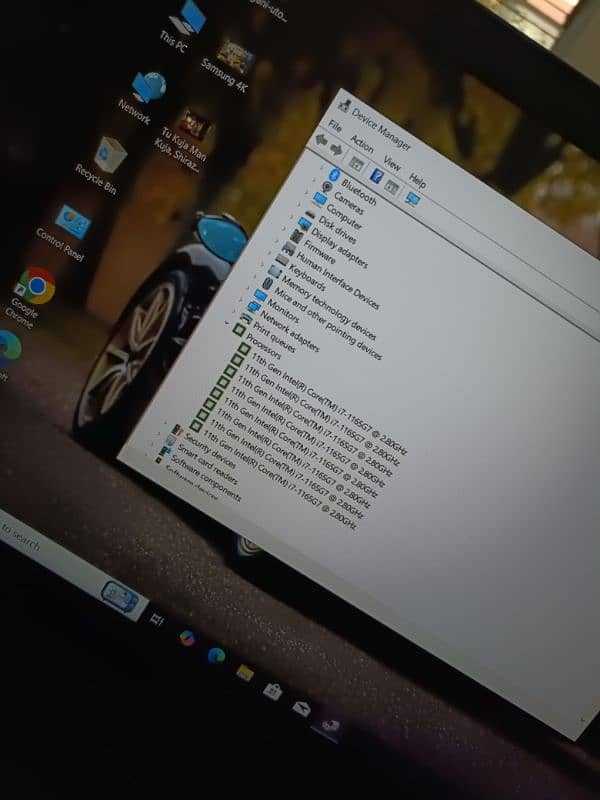
Task: Select the Firmware category icon
Action: (x=296, y=236)
